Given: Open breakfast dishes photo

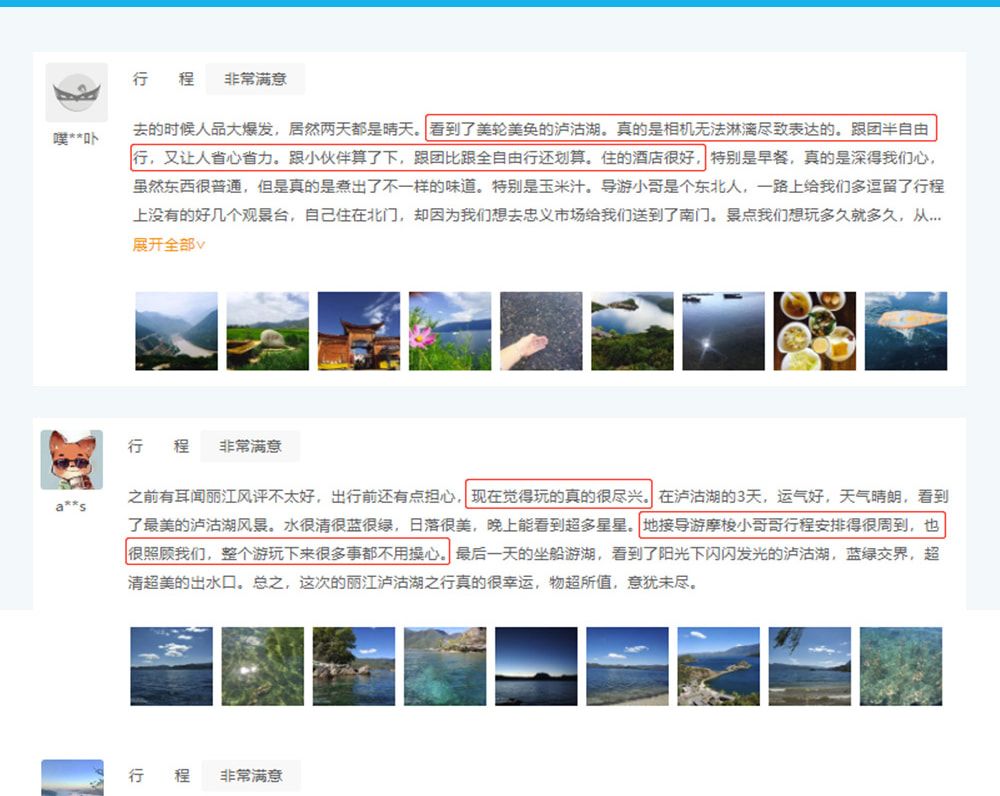Looking at the screenshot, I should click(814, 331).
